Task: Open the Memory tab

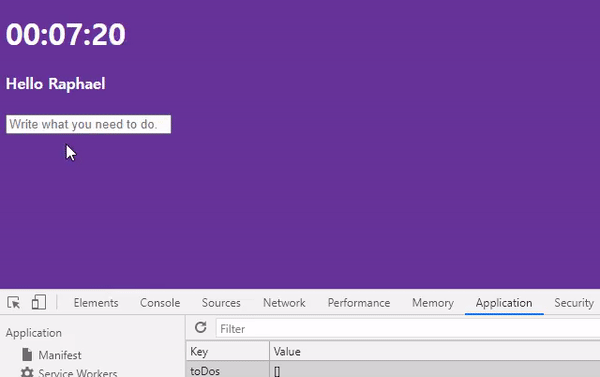Action: [433, 303]
